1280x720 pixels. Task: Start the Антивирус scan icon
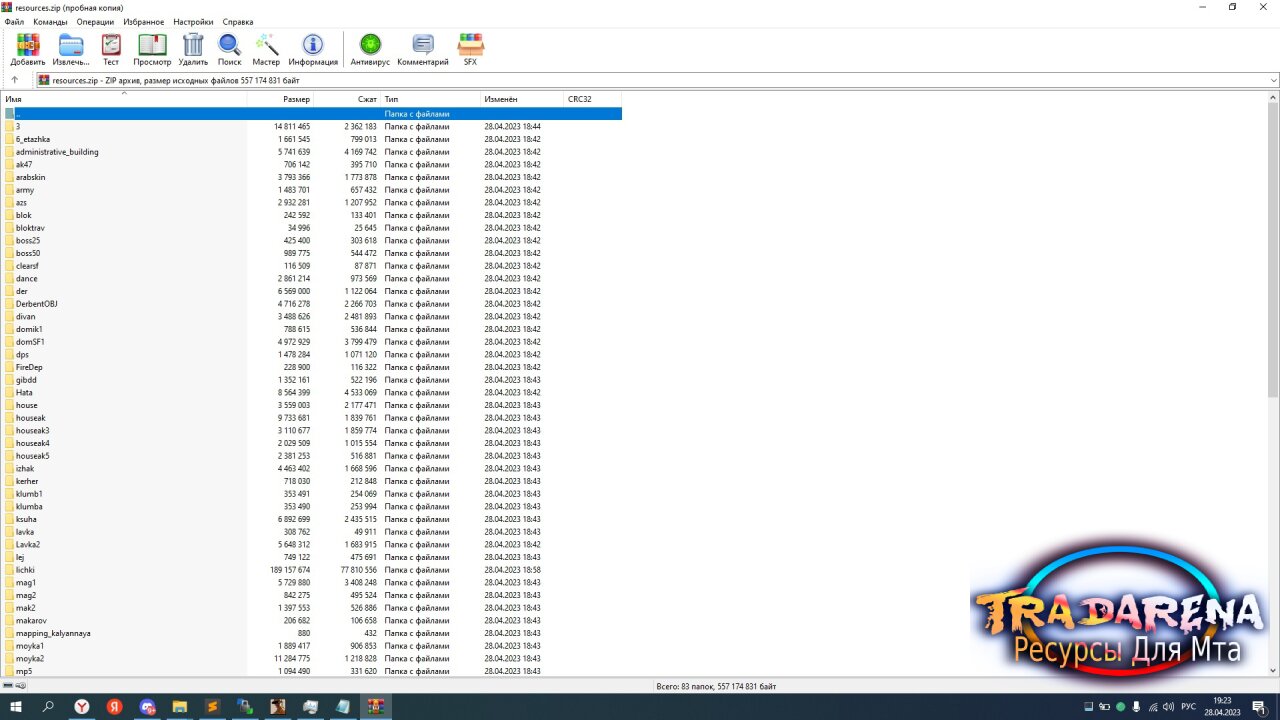click(x=370, y=49)
